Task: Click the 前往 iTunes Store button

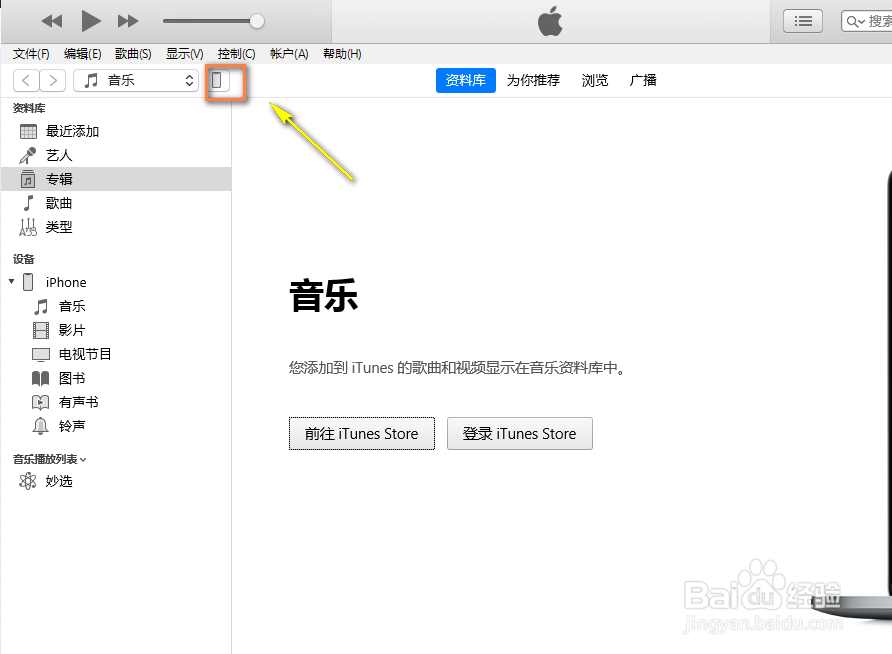Action: click(362, 433)
